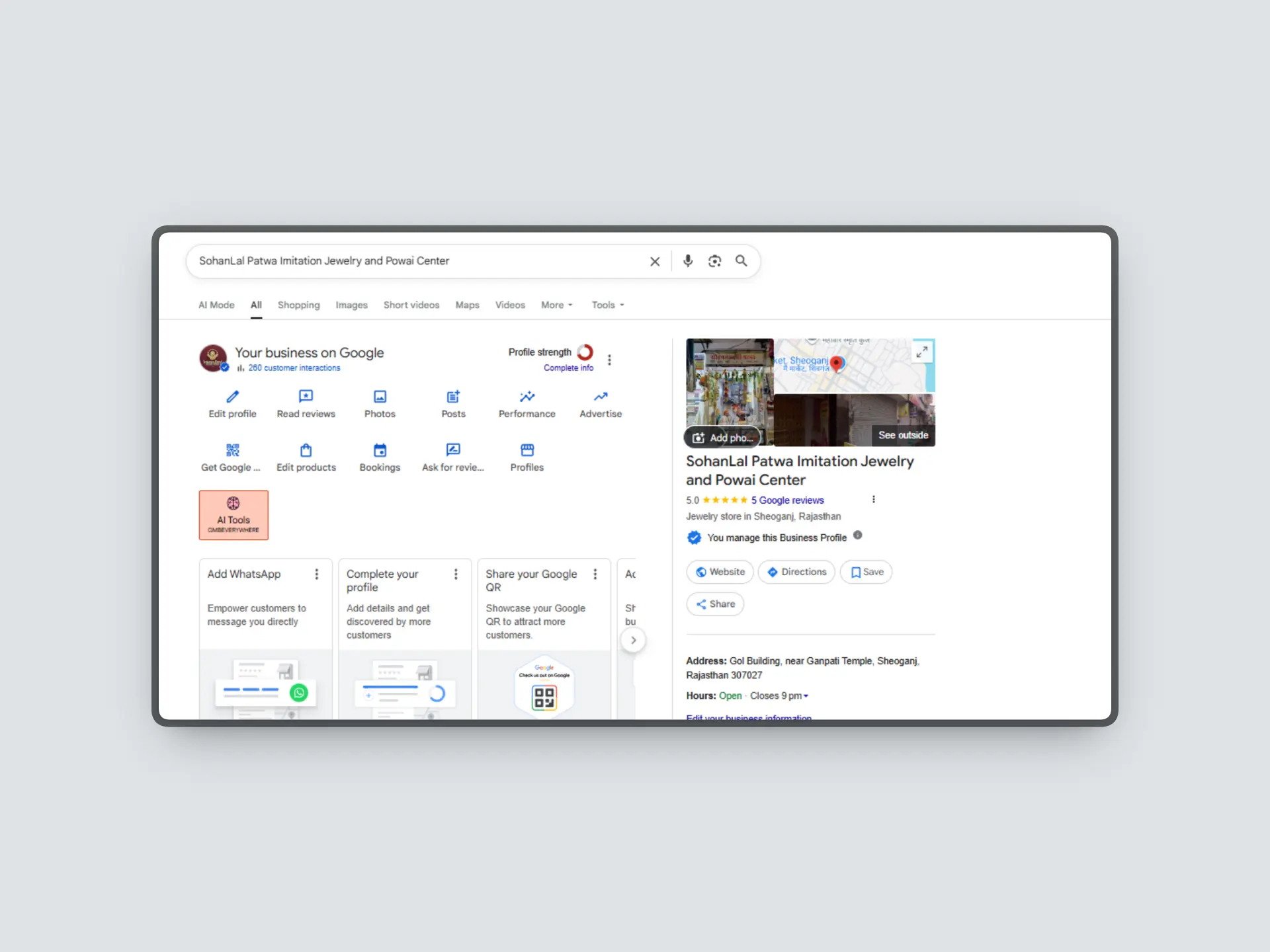
Task: Click Ask for reviews icon
Action: pyautogui.click(x=453, y=450)
